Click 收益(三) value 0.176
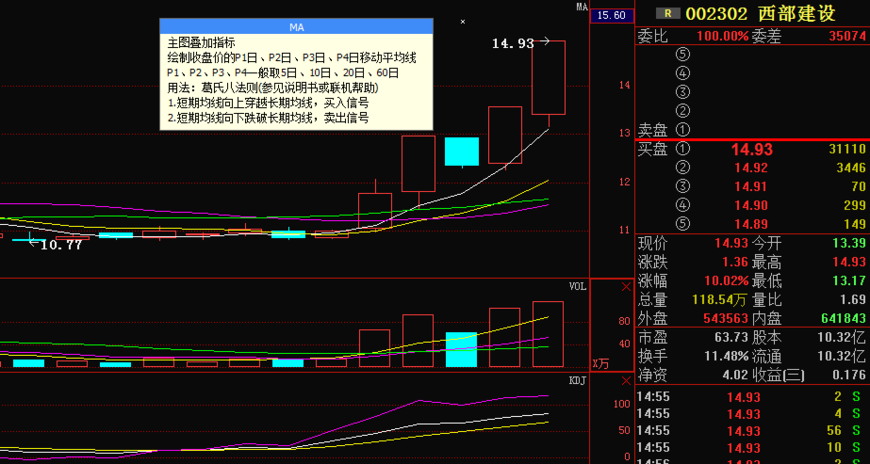The width and height of the screenshot is (870, 464). [847, 375]
